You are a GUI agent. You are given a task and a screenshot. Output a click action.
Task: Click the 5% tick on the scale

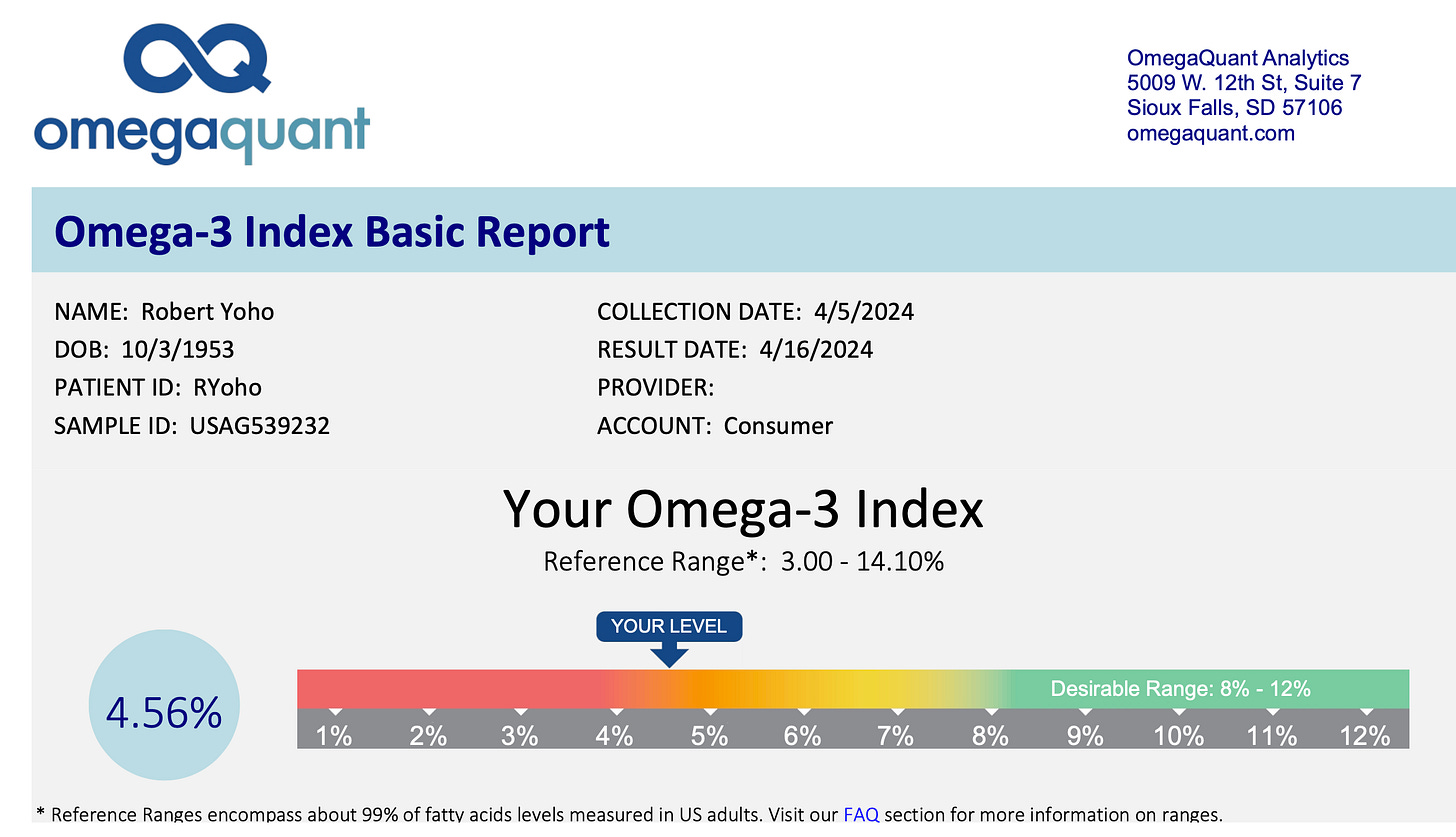[x=709, y=735]
